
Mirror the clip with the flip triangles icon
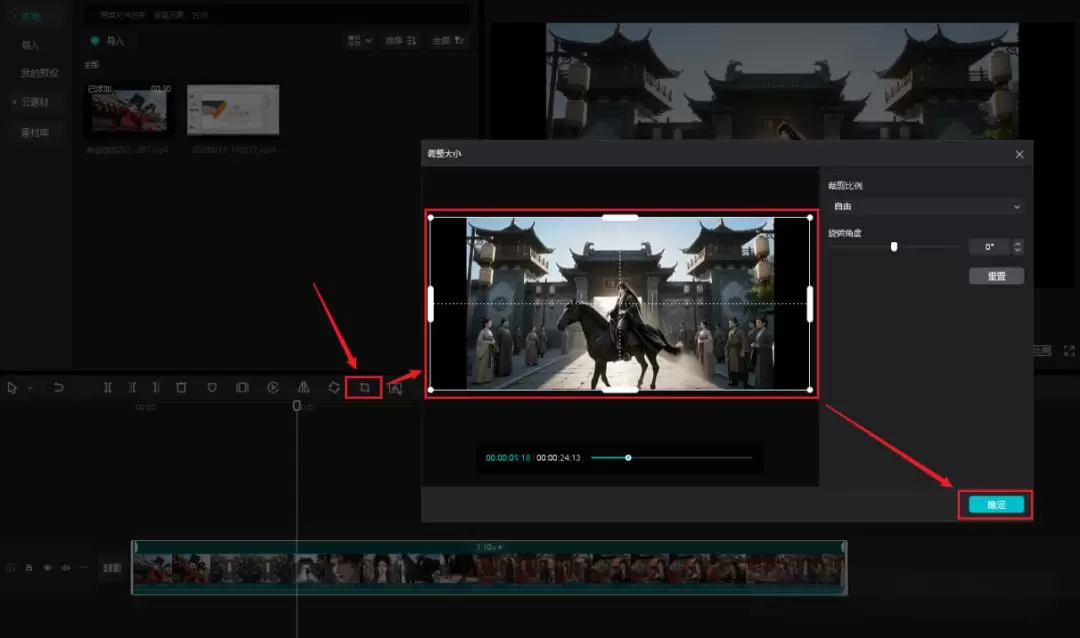click(303, 388)
